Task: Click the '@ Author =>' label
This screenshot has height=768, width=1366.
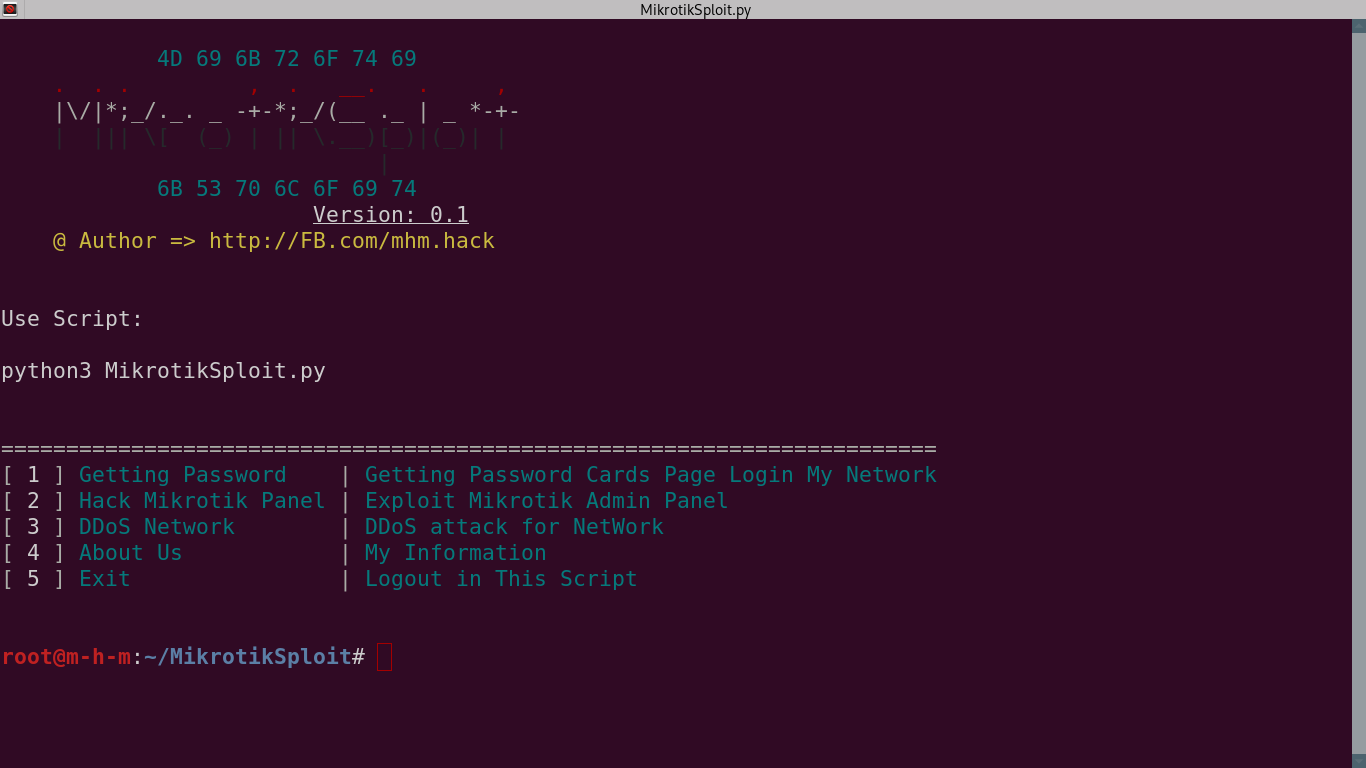Action: click(124, 241)
